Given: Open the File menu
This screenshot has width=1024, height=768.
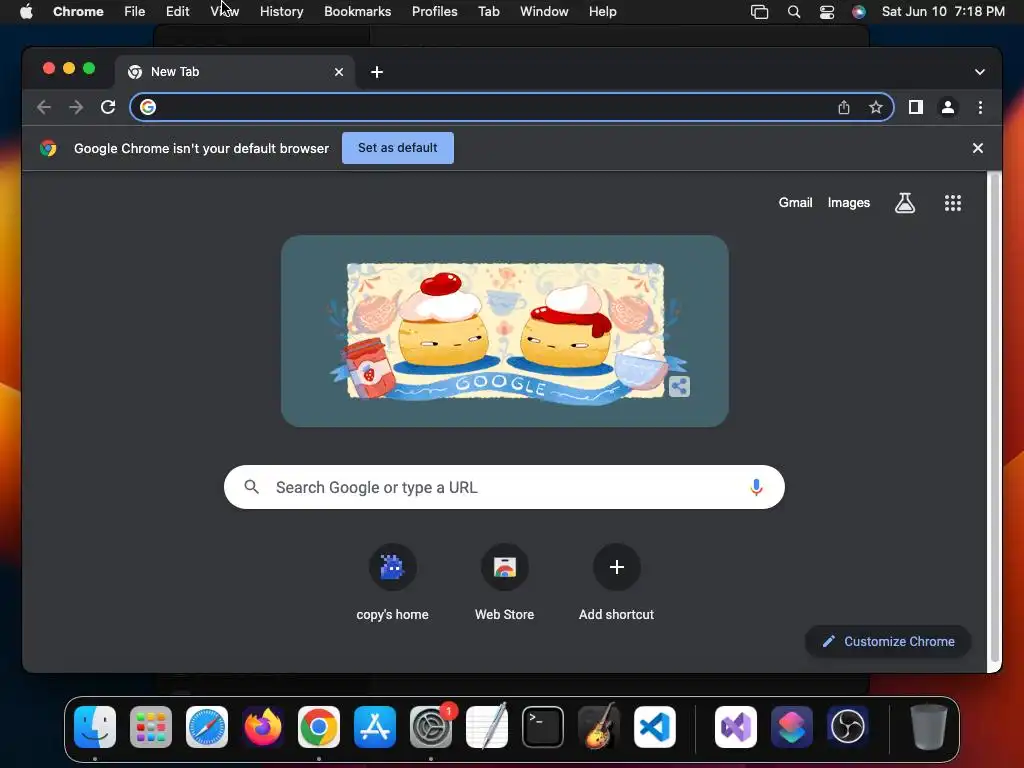Looking at the screenshot, I should (135, 11).
